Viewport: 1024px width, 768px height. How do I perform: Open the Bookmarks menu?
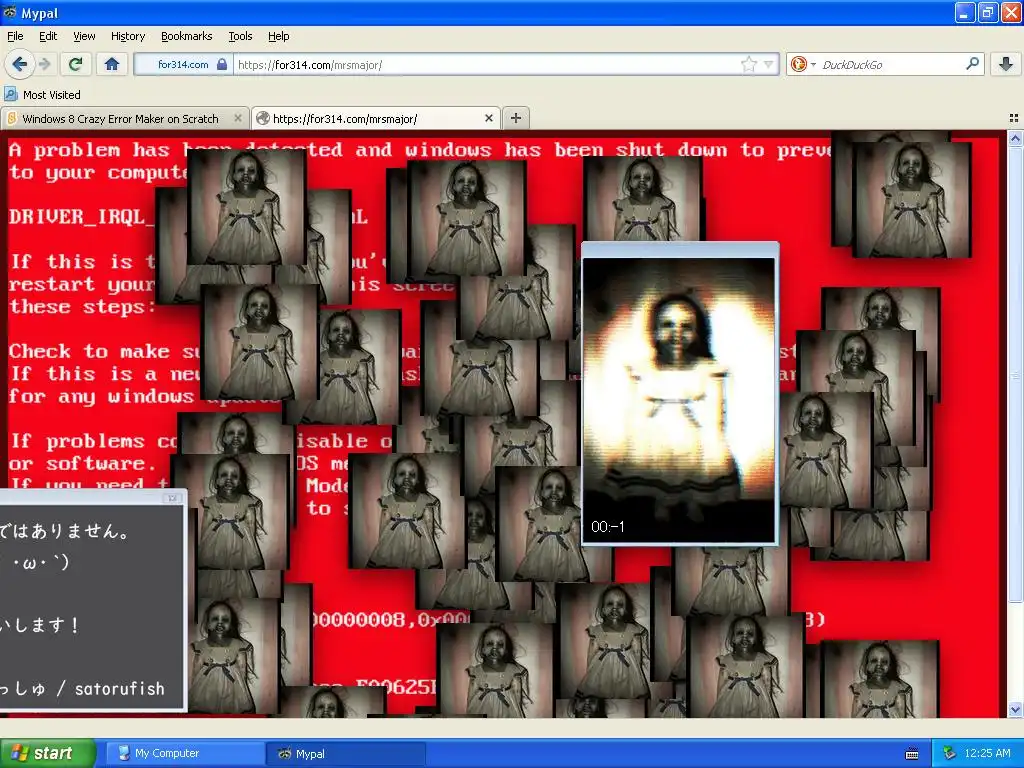(187, 36)
